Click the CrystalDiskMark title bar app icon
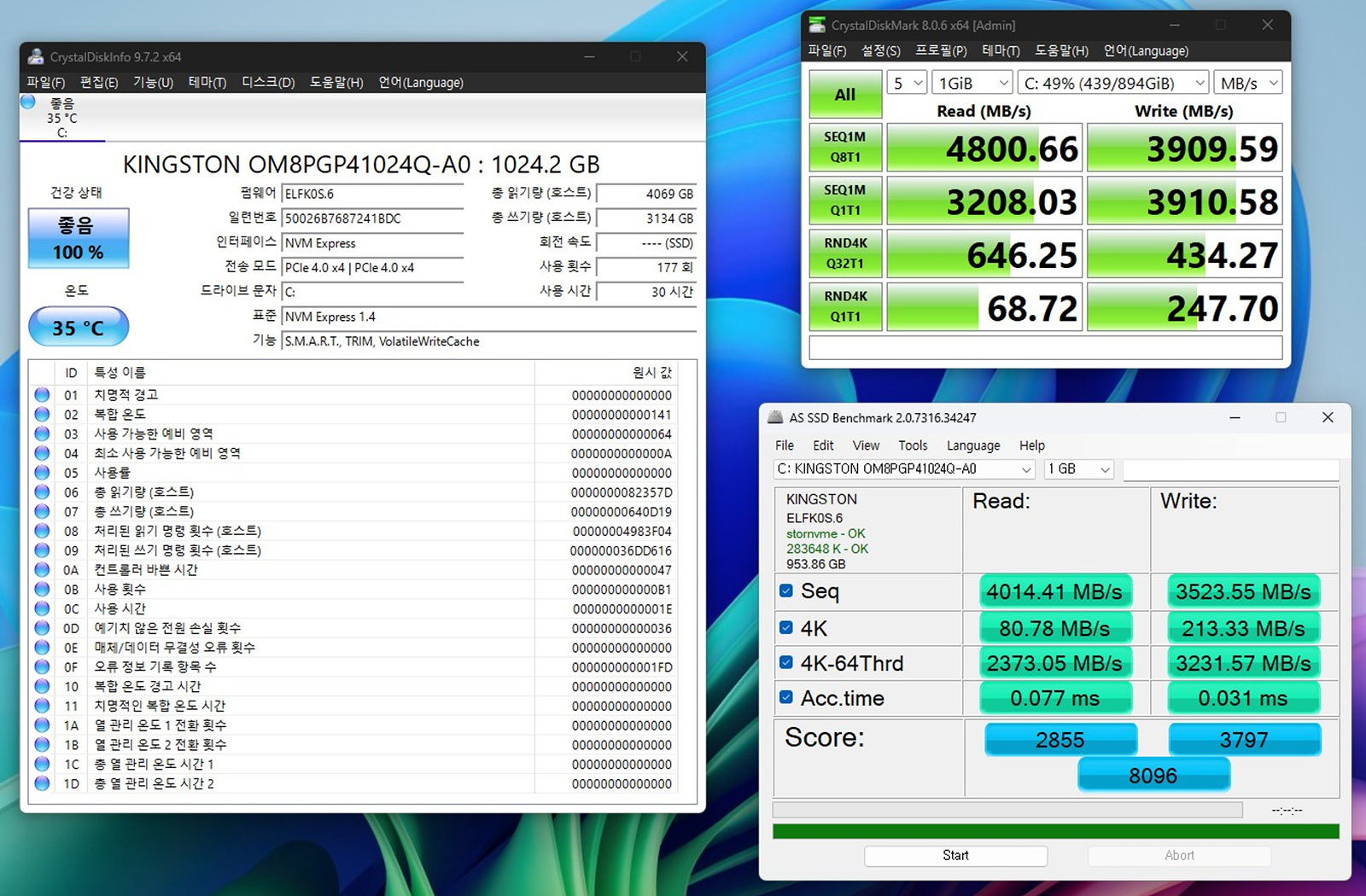The image size is (1366, 896). point(817,25)
